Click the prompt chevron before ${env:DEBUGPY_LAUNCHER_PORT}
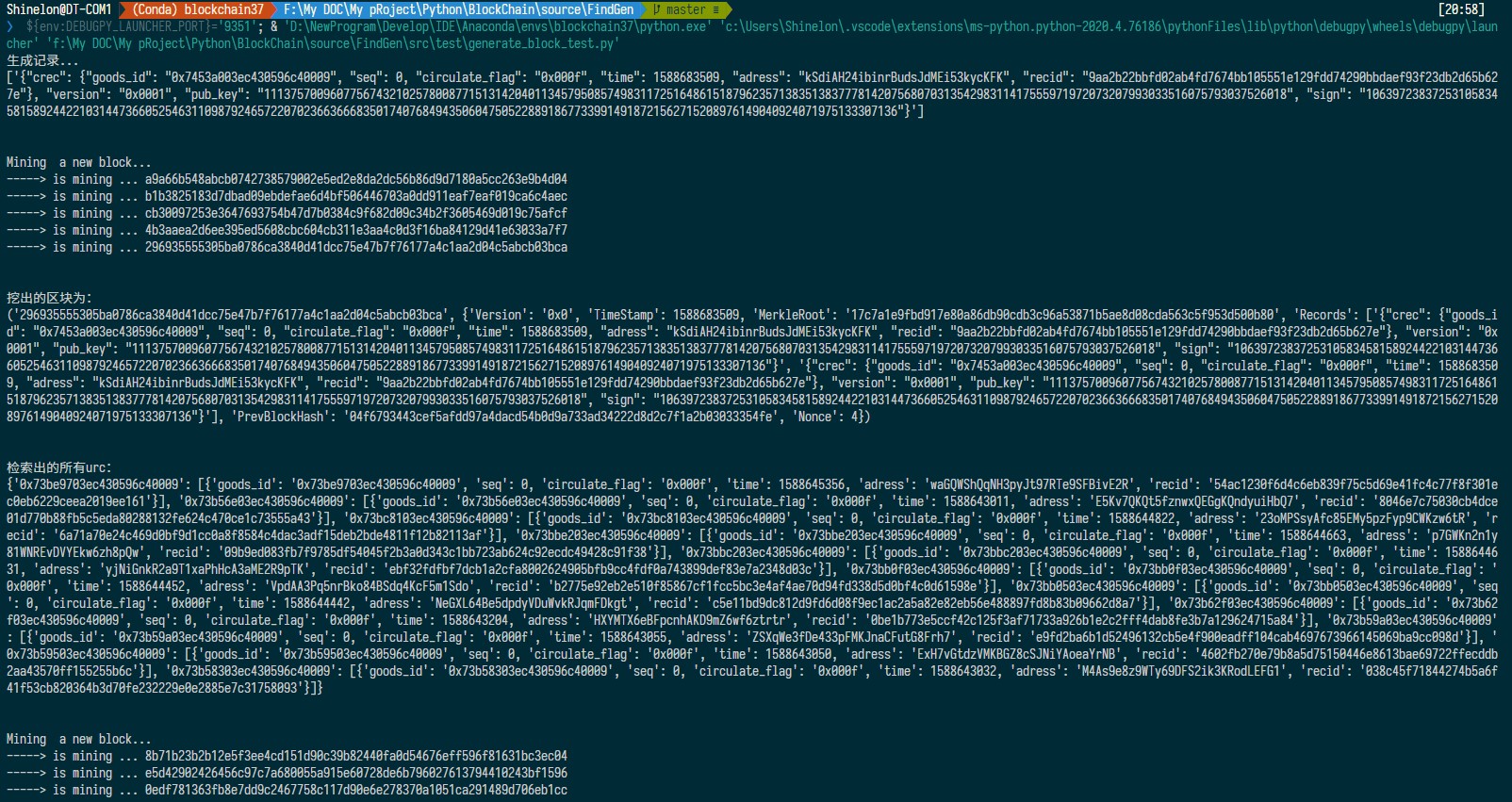Screen dimensions: 1512x802 (10, 26)
